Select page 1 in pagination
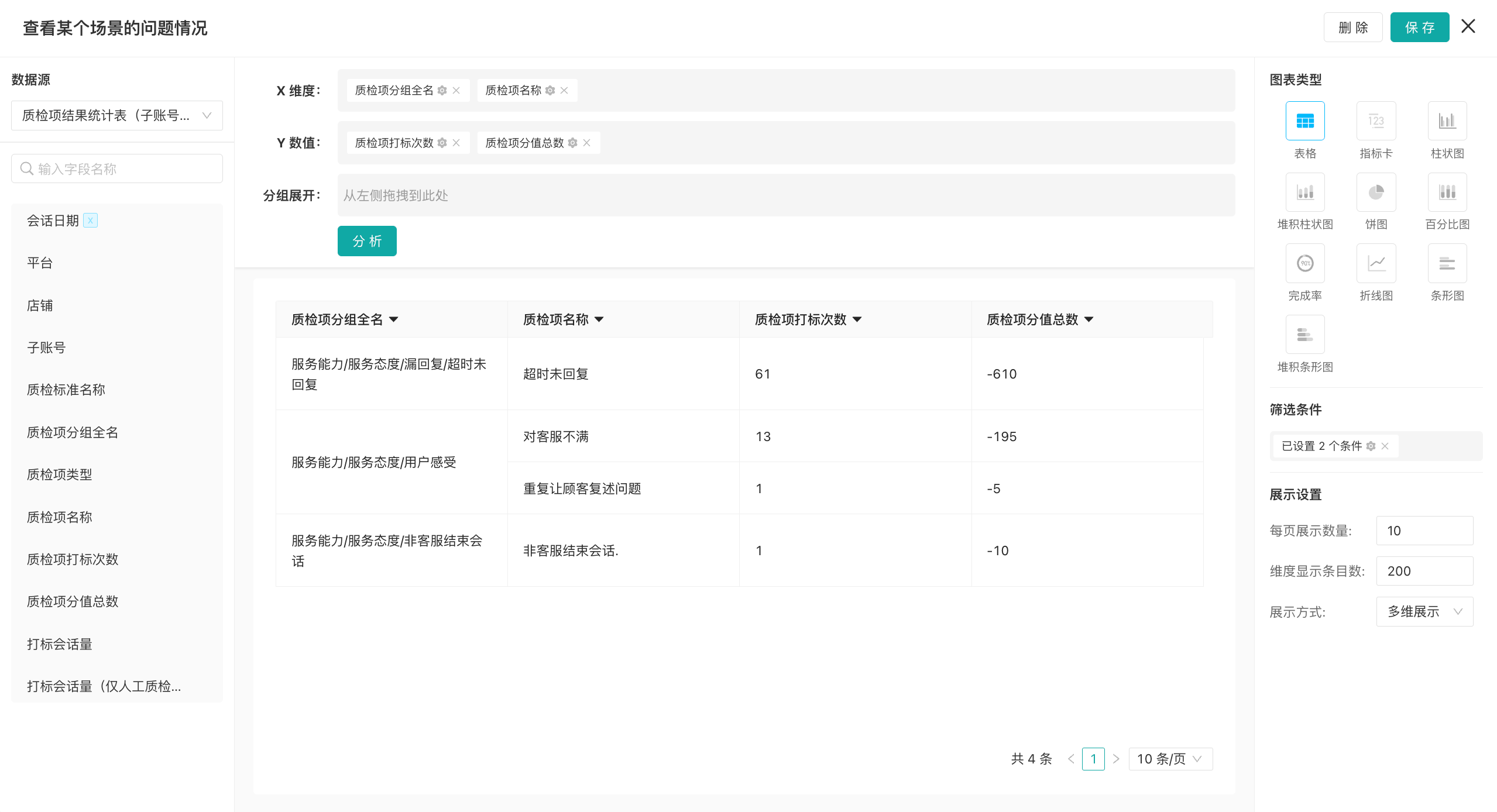Image resolution: width=1497 pixels, height=812 pixels. pos(1093,759)
